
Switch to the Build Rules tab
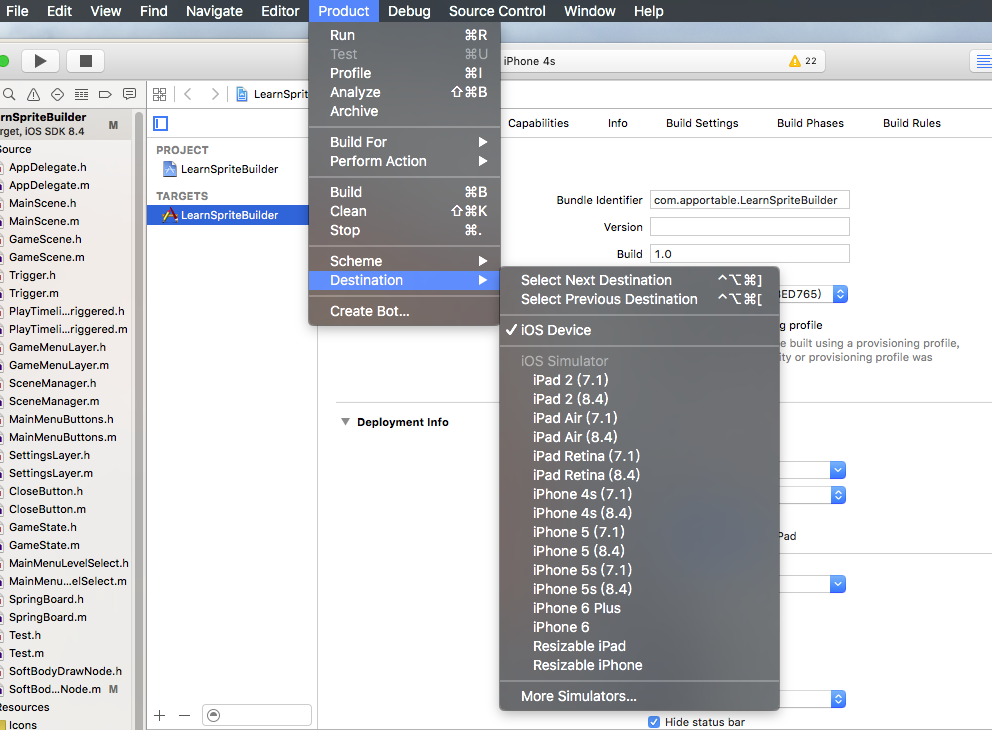point(911,123)
